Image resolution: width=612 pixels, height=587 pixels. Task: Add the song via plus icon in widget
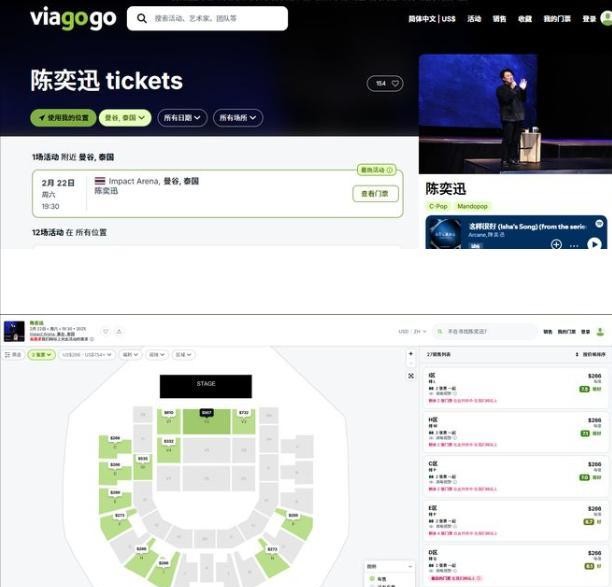point(556,244)
